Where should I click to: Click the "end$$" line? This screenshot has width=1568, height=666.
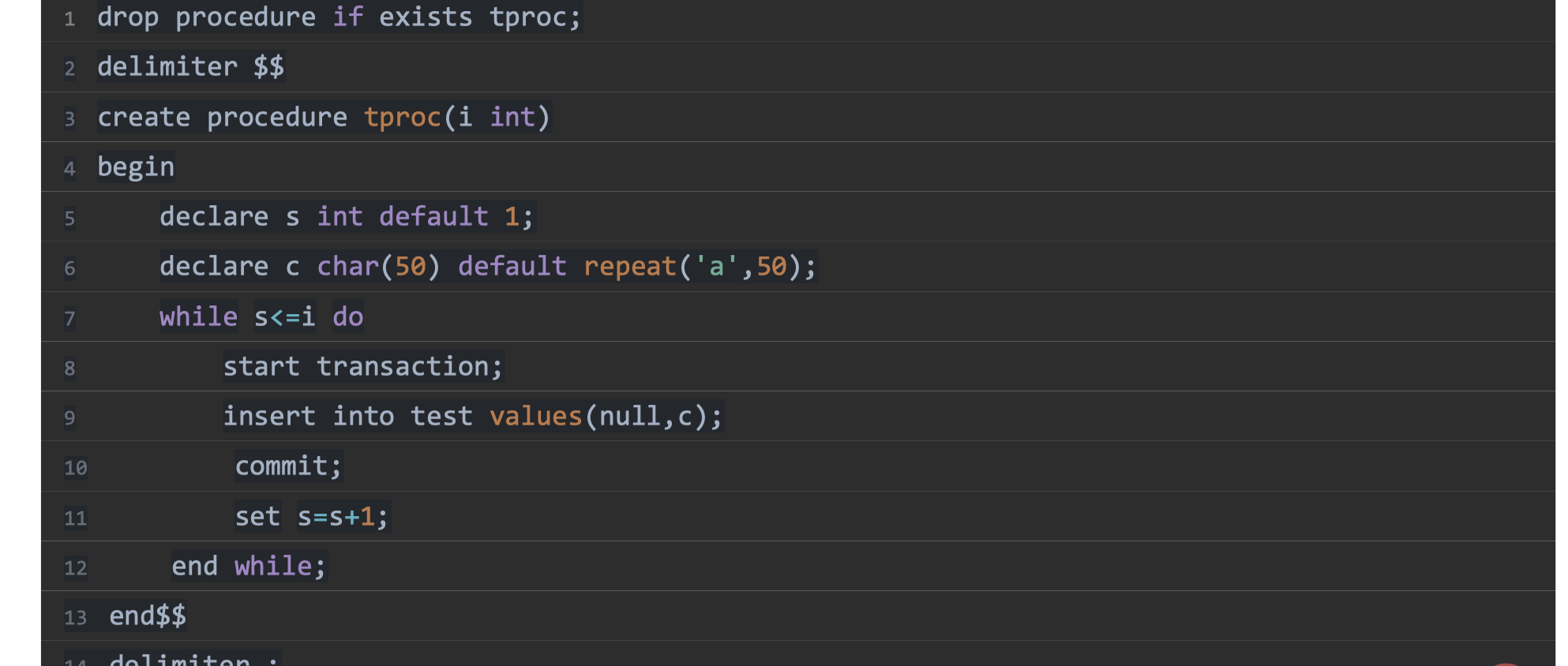pyautogui.click(x=148, y=616)
